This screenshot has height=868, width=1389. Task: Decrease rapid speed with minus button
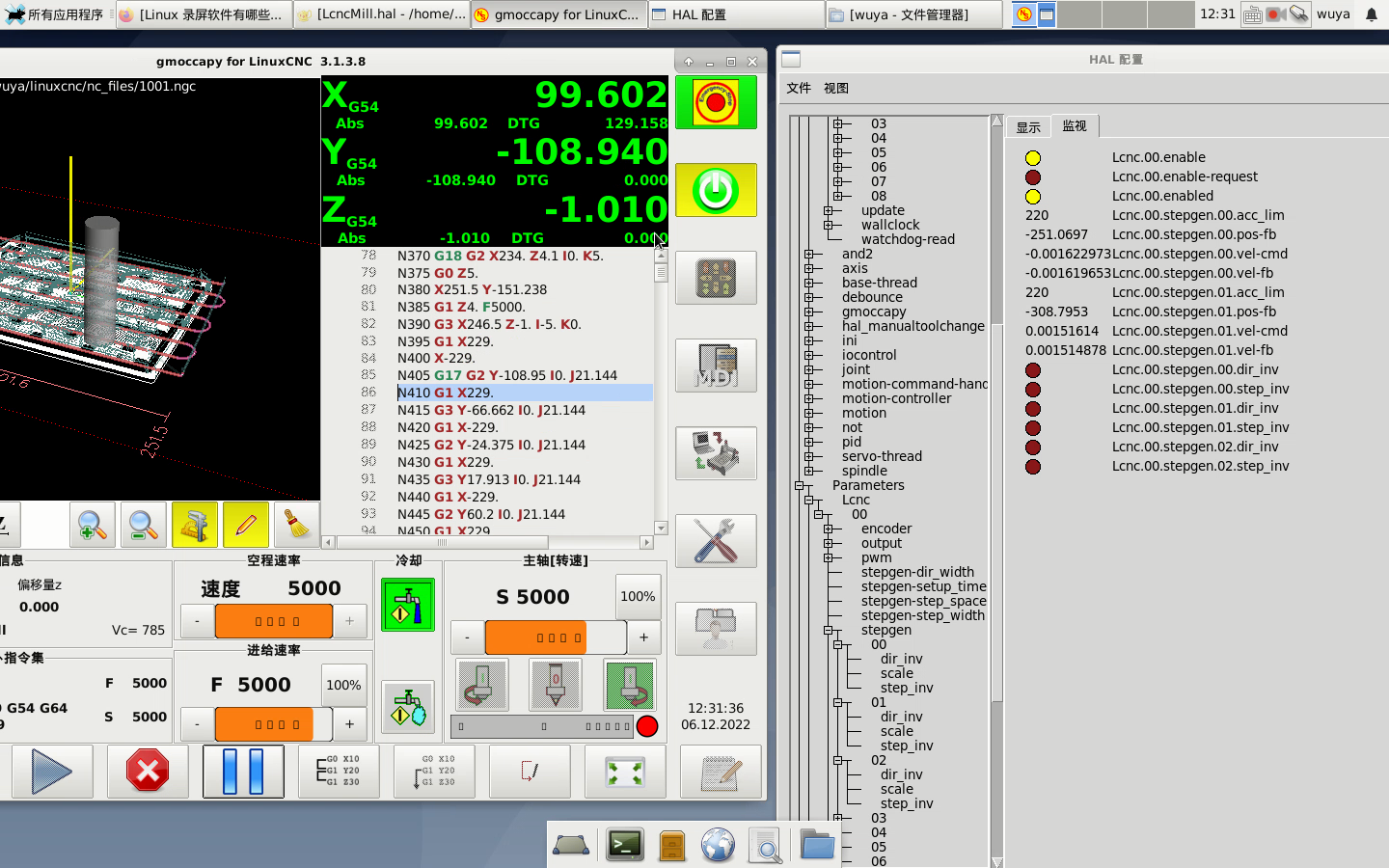tap(198, 621)
